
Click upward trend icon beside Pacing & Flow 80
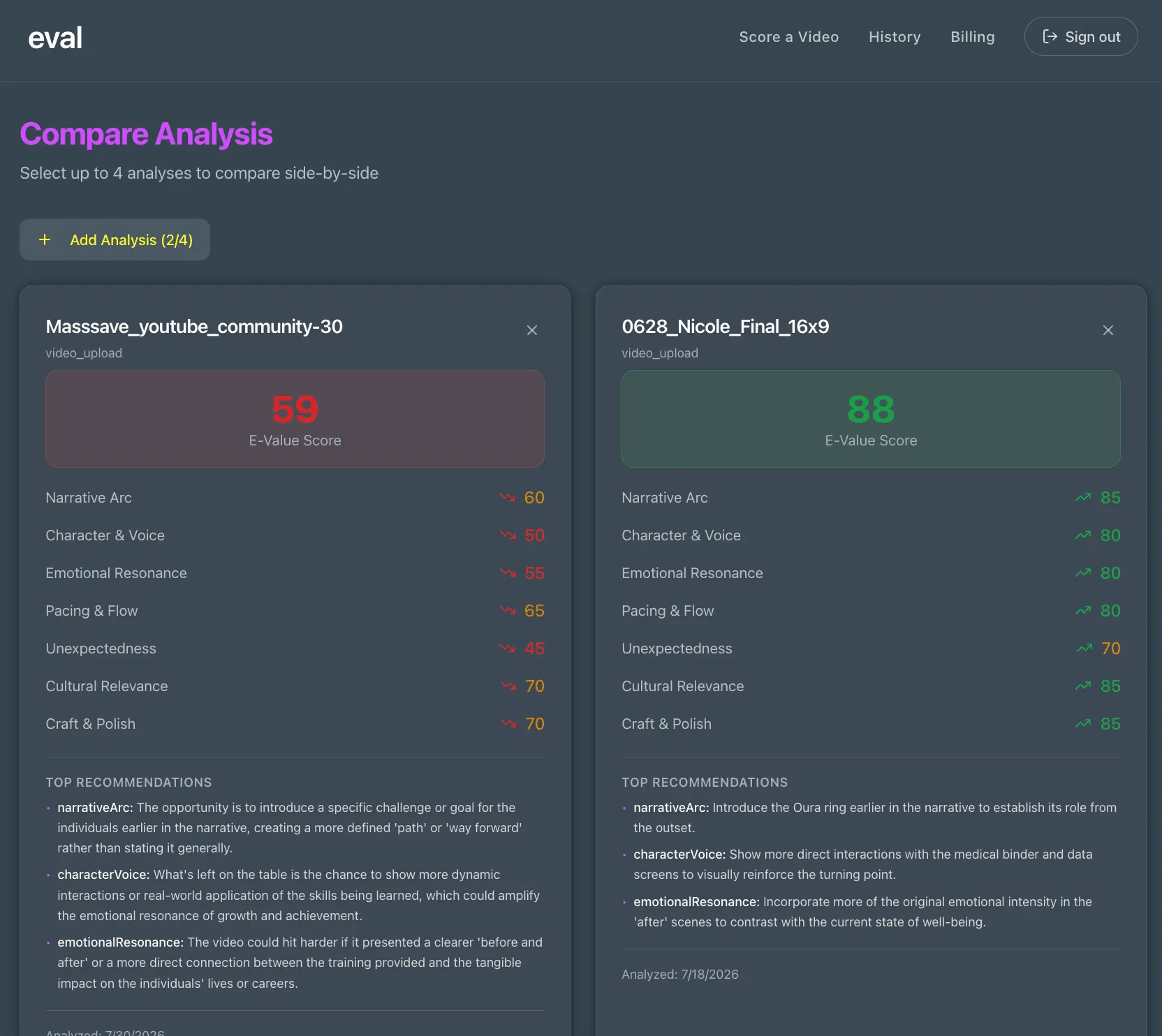click(x=1083, y=611)
